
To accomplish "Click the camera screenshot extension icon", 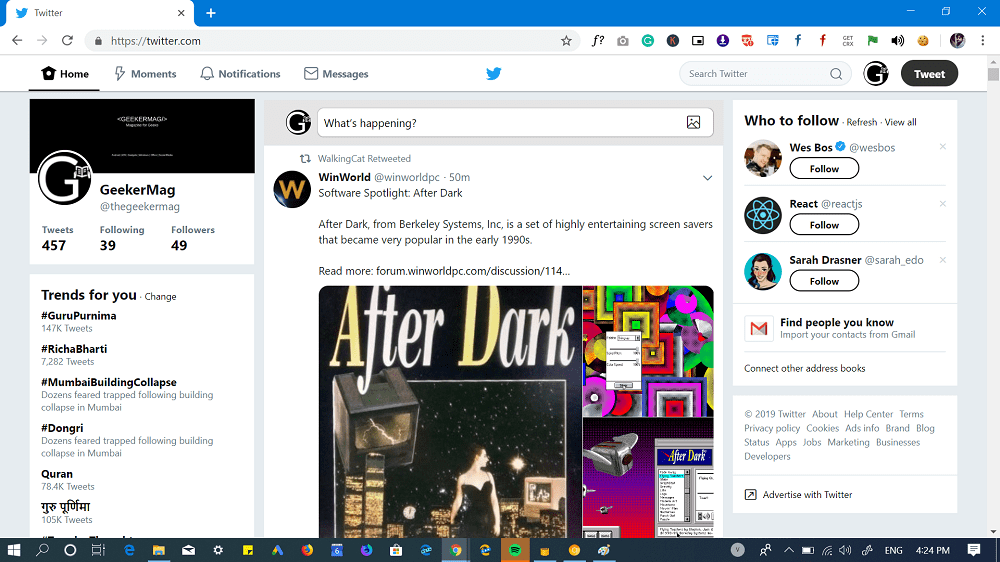I will pos(622,41).
